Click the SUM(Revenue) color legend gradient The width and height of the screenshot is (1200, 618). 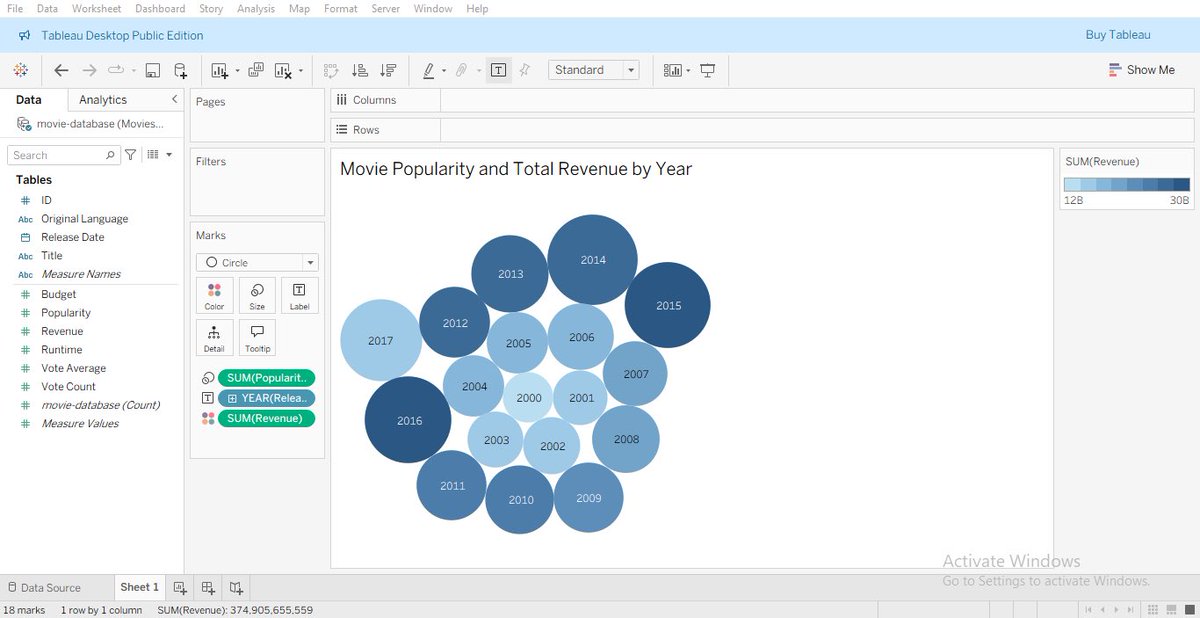tap(1127, 184)
